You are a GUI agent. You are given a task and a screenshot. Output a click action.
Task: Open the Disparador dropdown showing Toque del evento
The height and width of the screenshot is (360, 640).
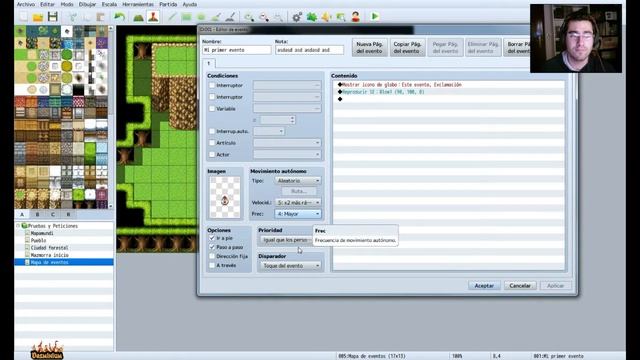click(291, 266)
